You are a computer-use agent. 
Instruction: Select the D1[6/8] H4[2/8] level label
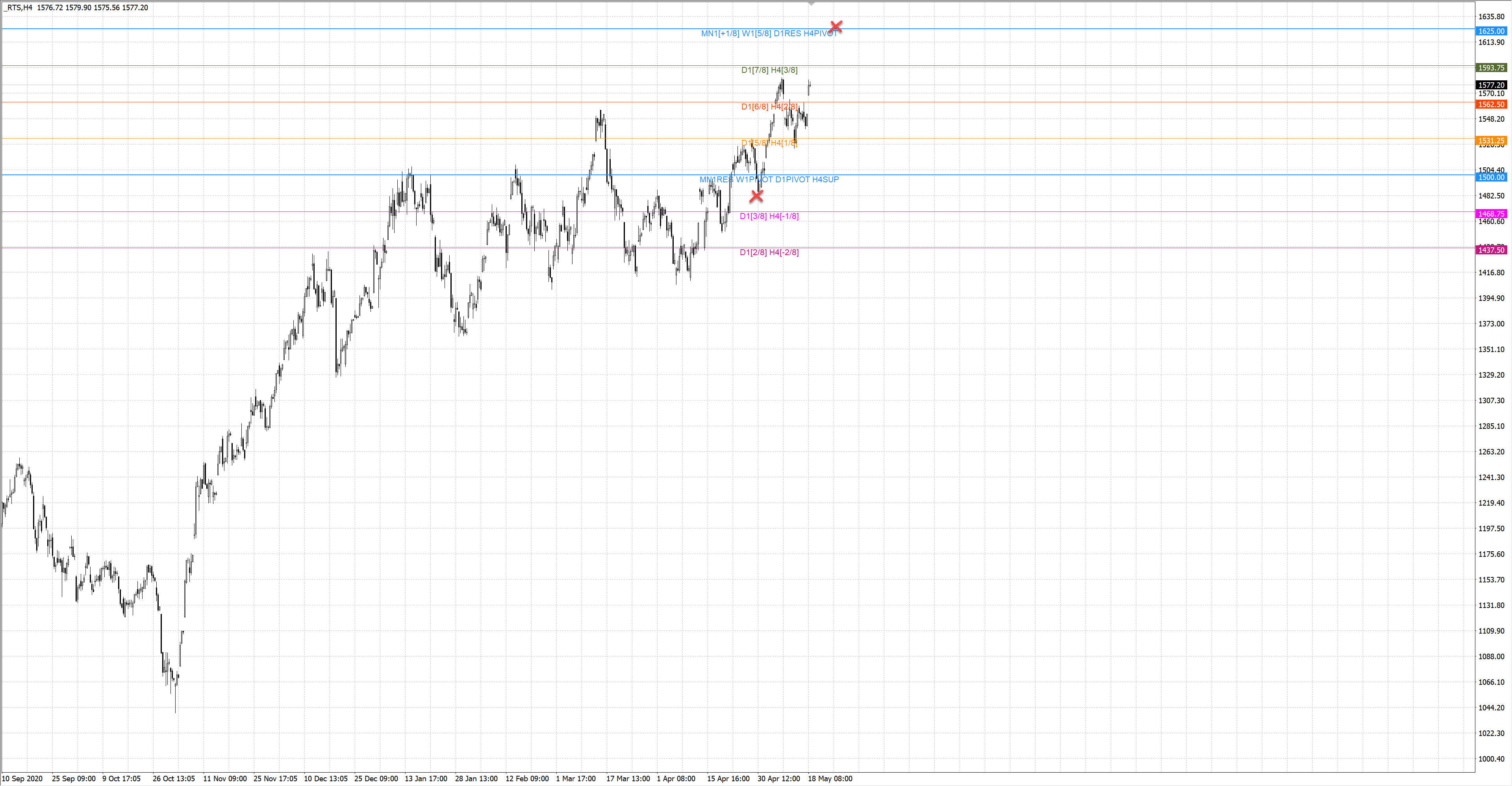(x=769, y=107)
